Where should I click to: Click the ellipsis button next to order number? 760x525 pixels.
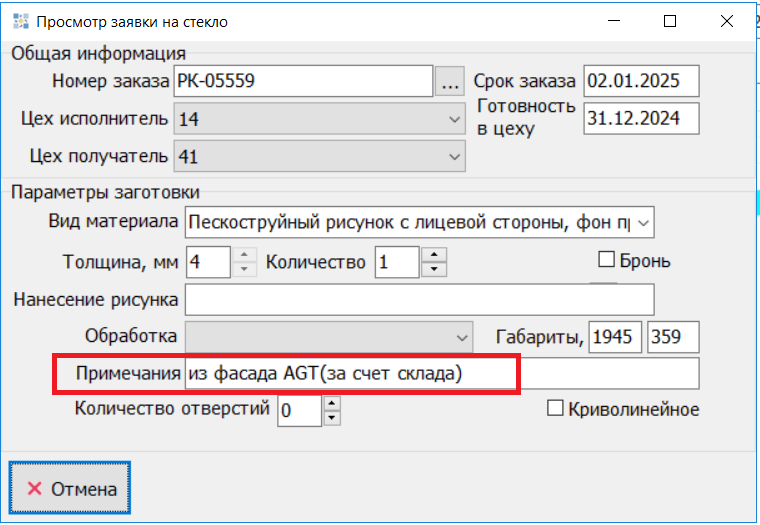point(449,82)
